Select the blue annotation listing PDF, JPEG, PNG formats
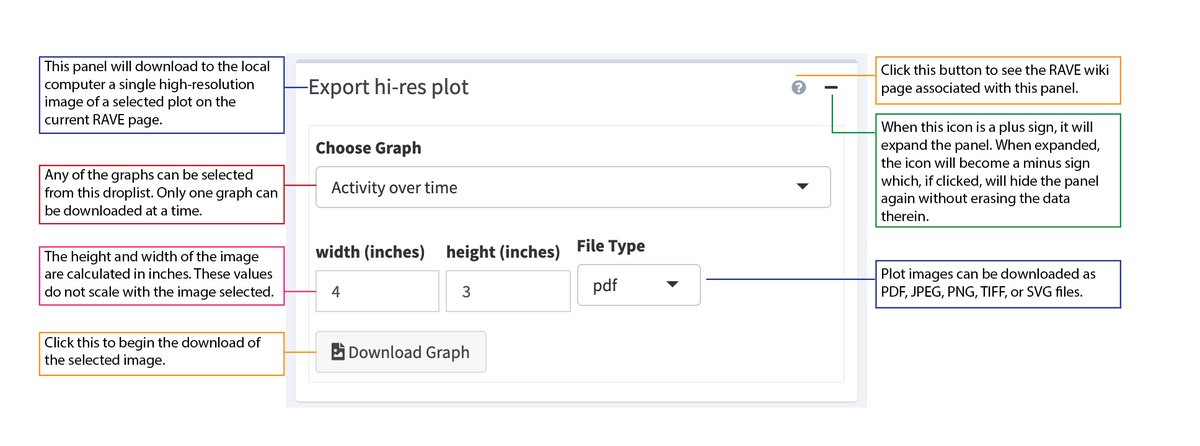This screenshot has width=1200, height=446. tap(998, 284)
